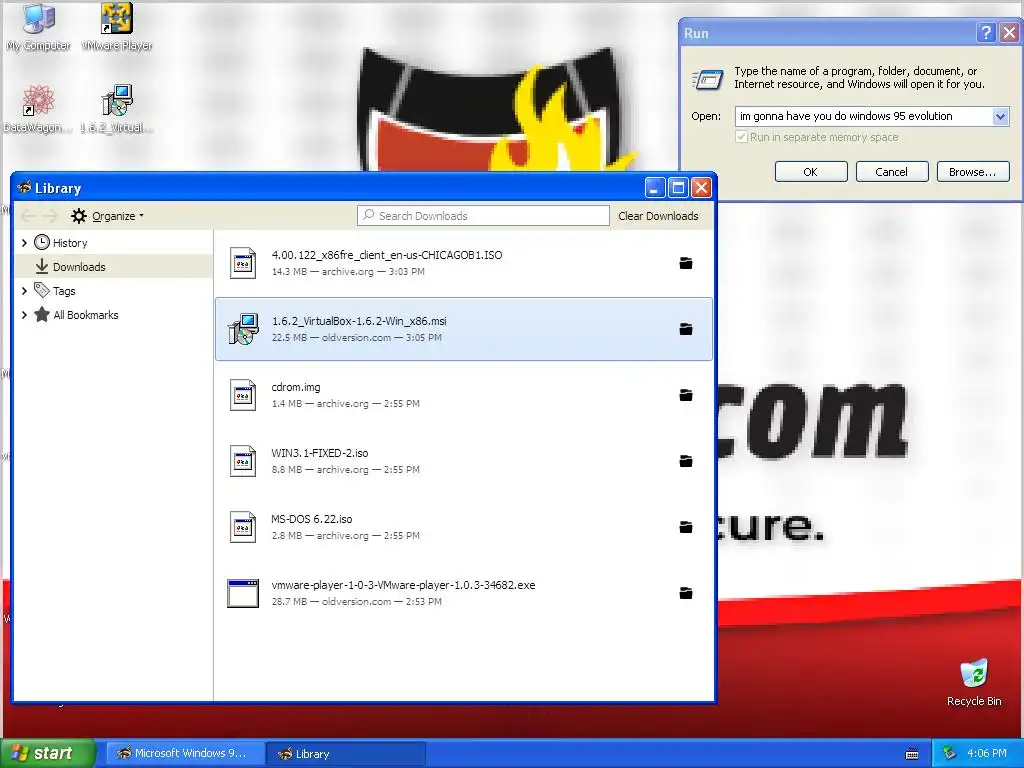
Task: Expand the History tree node
Action: tap(25, 243)
